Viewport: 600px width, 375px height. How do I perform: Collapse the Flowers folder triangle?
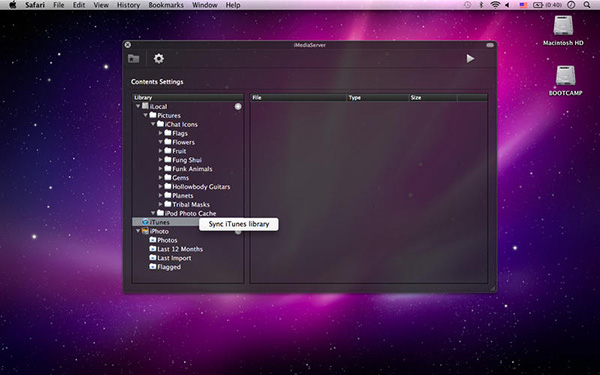tap(161, 142)
